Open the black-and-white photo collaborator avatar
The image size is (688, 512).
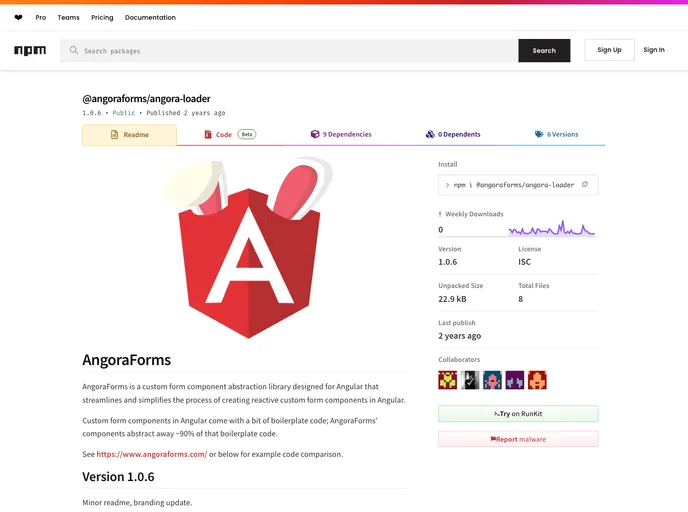tap(470, 380)
